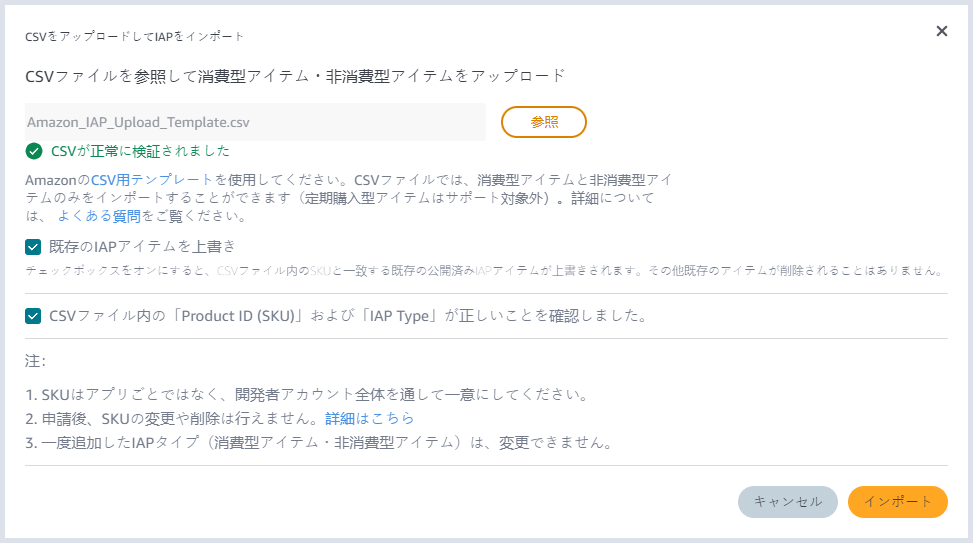
Task: Click the 注: notes heading
Action: [36, 360]
